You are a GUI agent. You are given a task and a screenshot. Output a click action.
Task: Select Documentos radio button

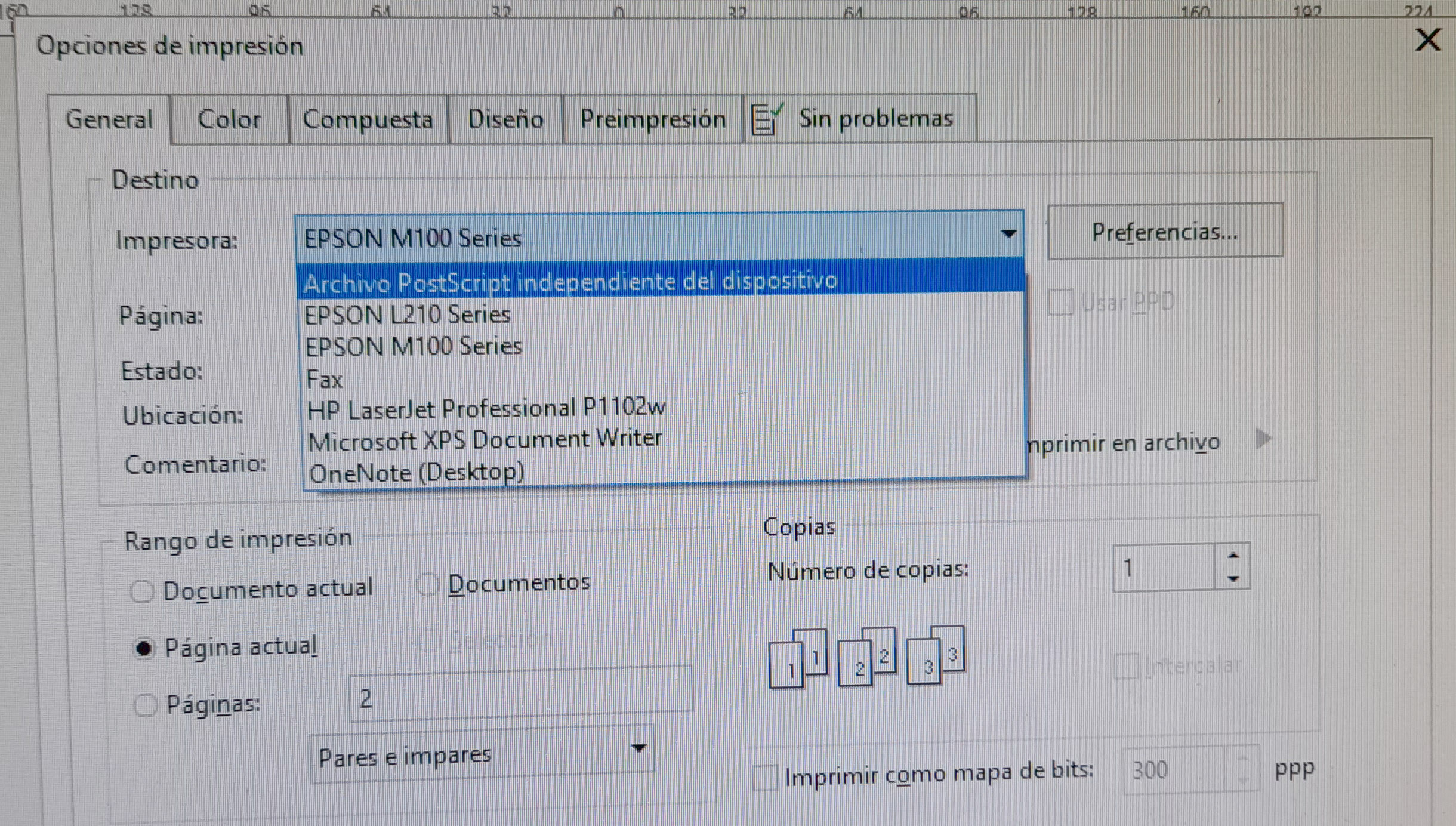(x=427, y=584)
